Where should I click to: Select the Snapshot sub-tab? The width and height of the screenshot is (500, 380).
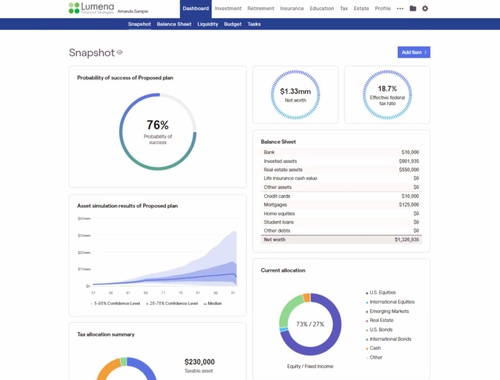tap(139, 24)
